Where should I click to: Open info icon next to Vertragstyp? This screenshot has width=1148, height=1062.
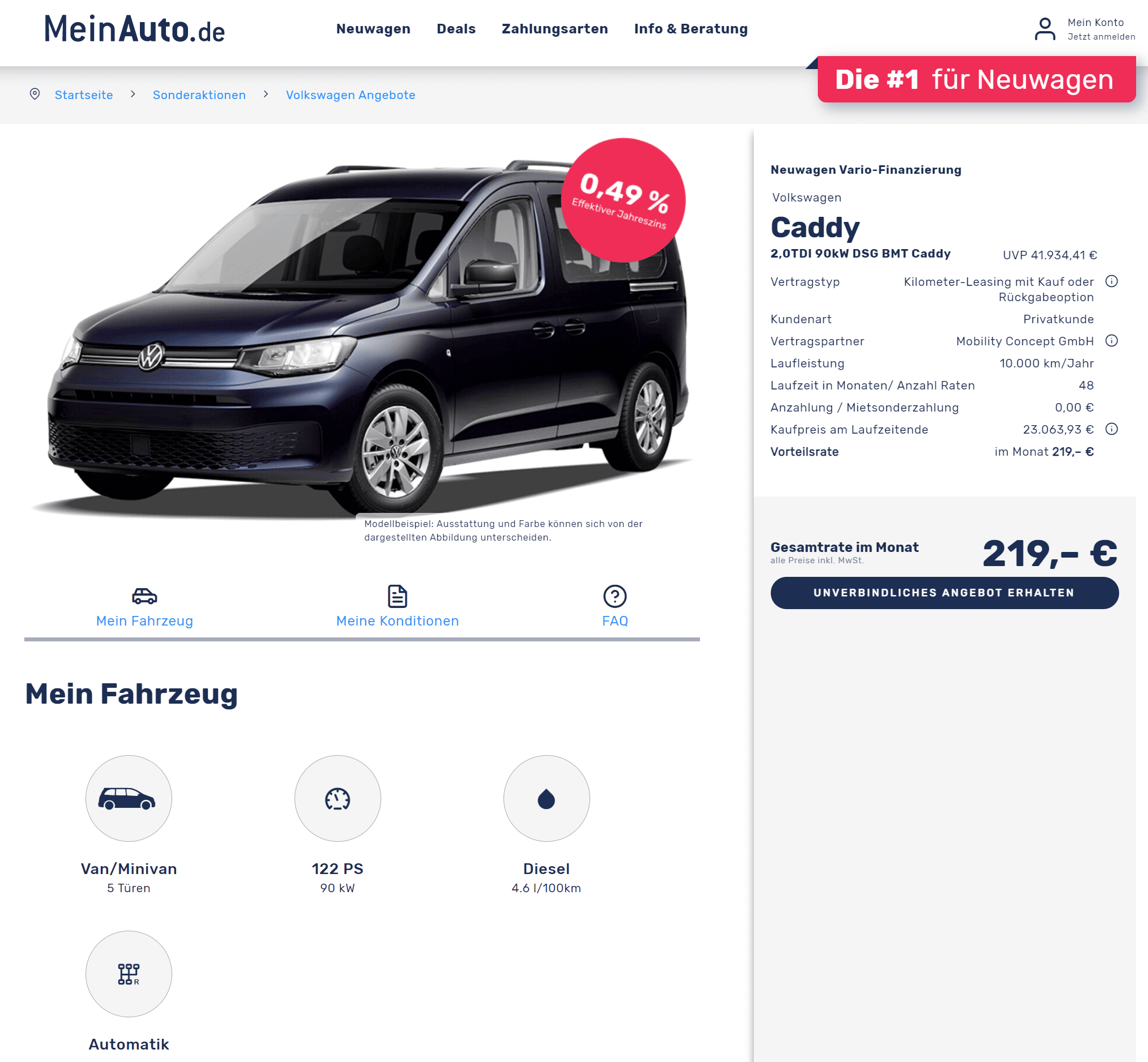[x=1111, y=281]
